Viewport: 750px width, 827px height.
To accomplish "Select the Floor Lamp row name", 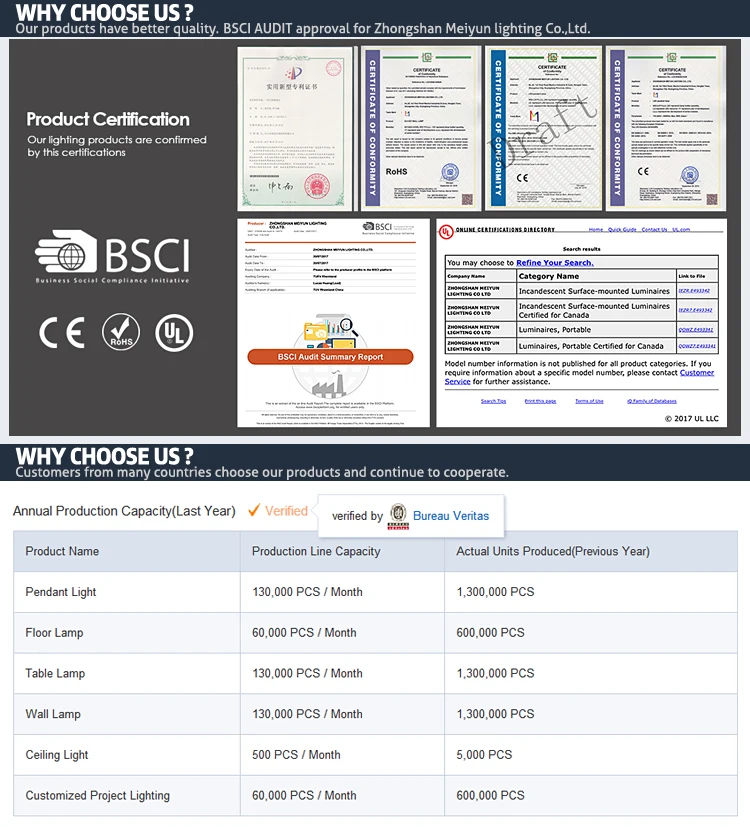I will click(54, 632).
